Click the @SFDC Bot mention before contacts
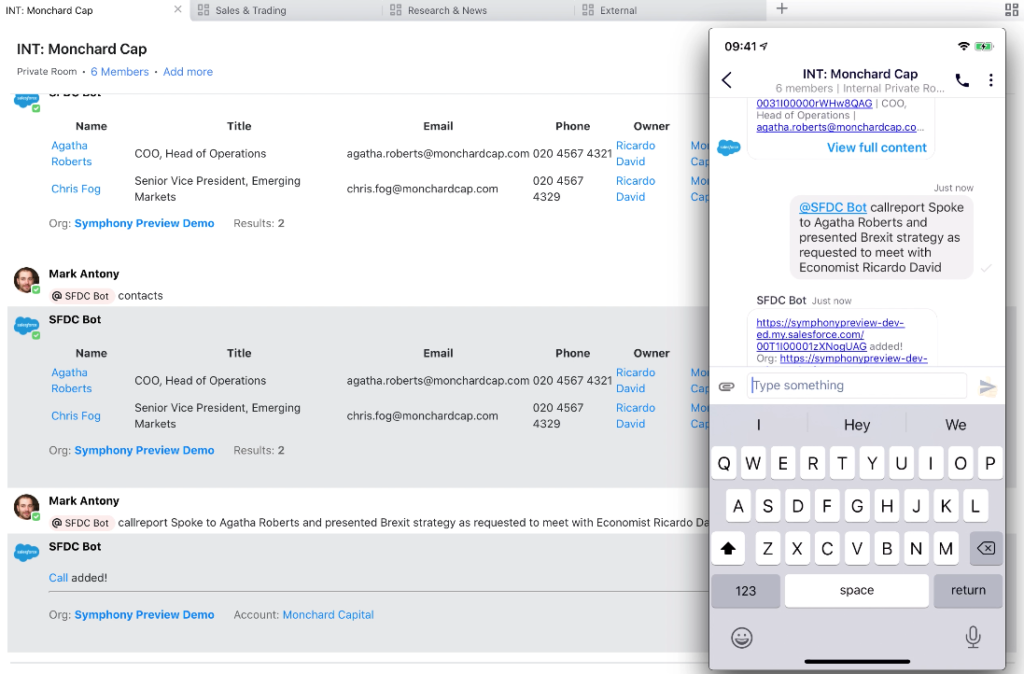This screenshot has width=1024, height=674. click(82, 296)
